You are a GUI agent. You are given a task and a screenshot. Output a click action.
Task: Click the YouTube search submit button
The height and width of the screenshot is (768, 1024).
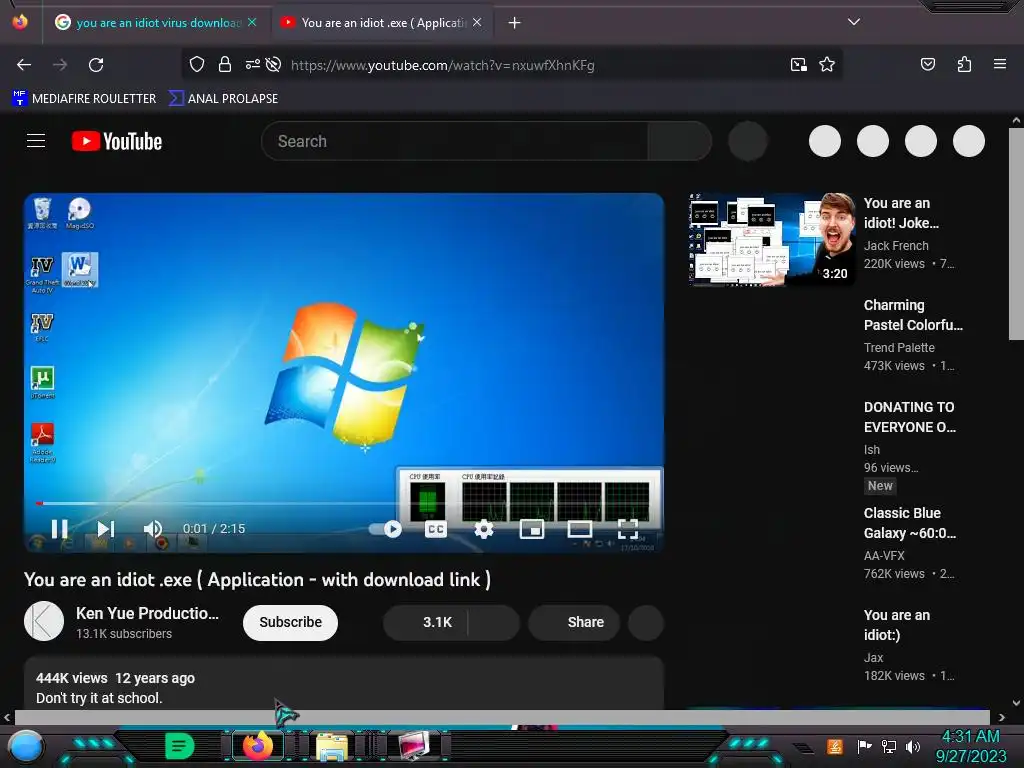coord(679,141)
